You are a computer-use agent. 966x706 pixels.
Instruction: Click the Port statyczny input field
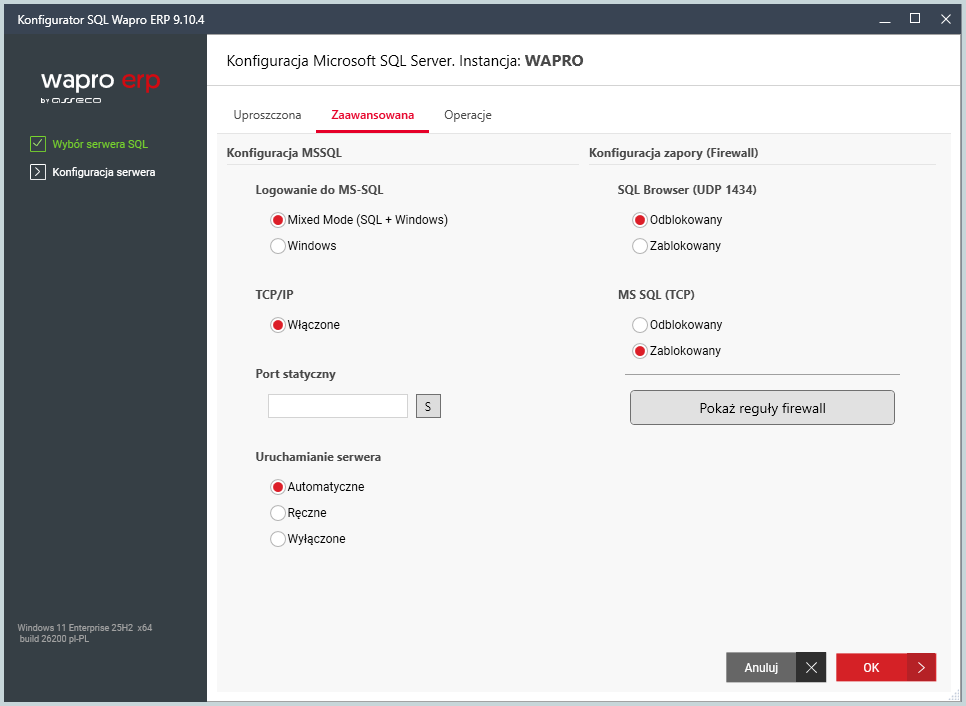338,406
